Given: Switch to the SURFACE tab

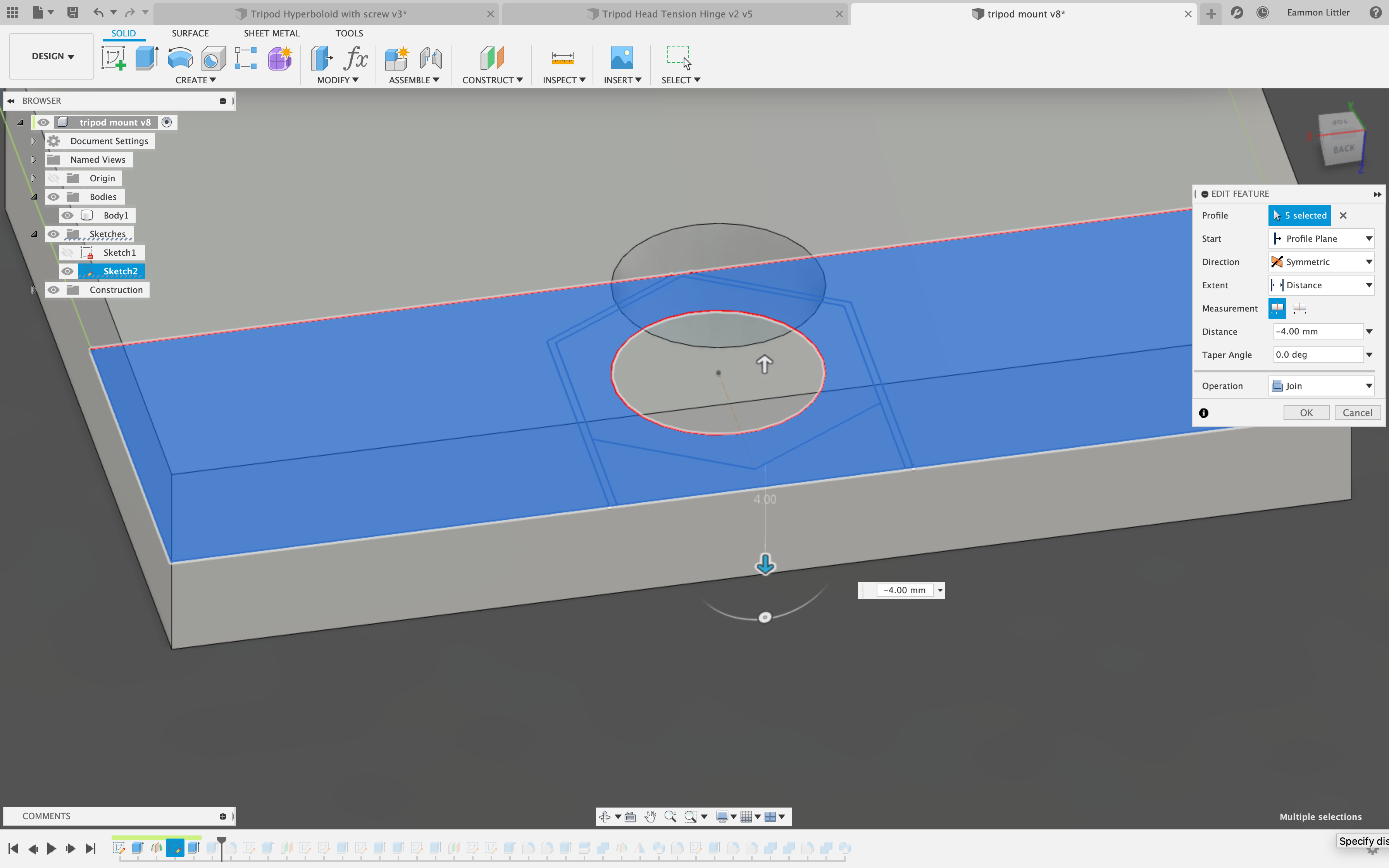Looking at the screenshot, I should click(x=190, y=33).
